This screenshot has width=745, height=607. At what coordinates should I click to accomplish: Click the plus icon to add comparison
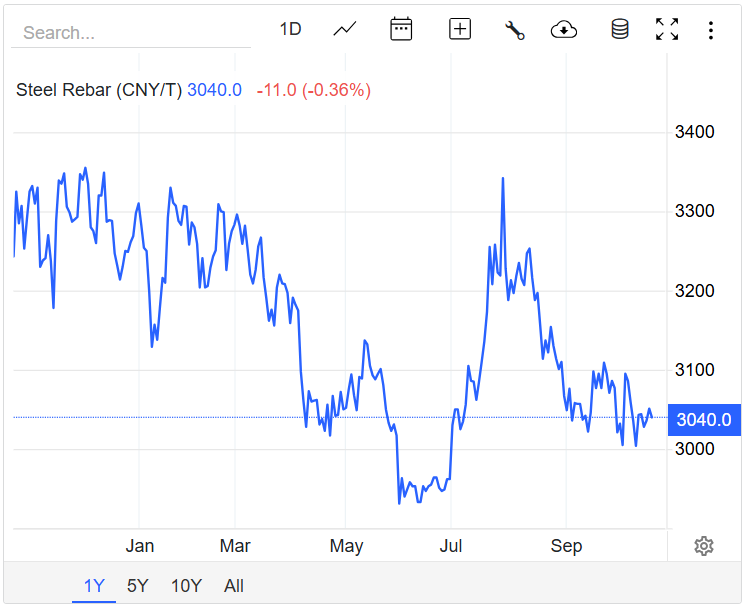point(460,29)
